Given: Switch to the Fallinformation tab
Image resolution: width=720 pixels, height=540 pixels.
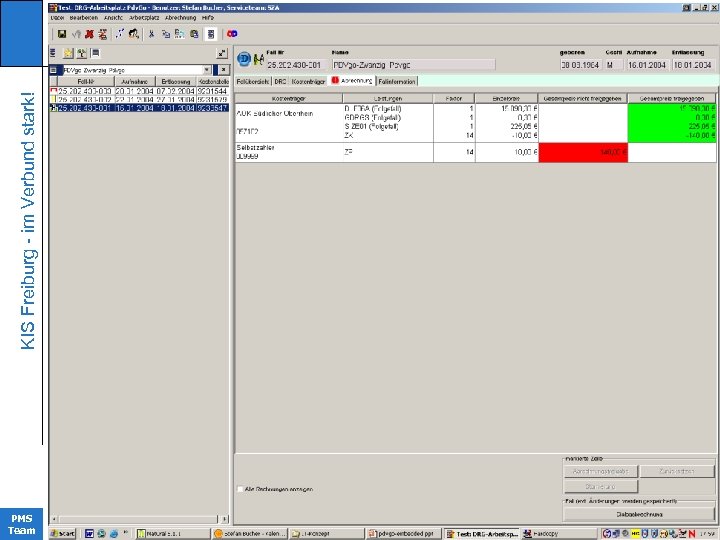Looking at the screenshot, I should [x=397, y=81].
